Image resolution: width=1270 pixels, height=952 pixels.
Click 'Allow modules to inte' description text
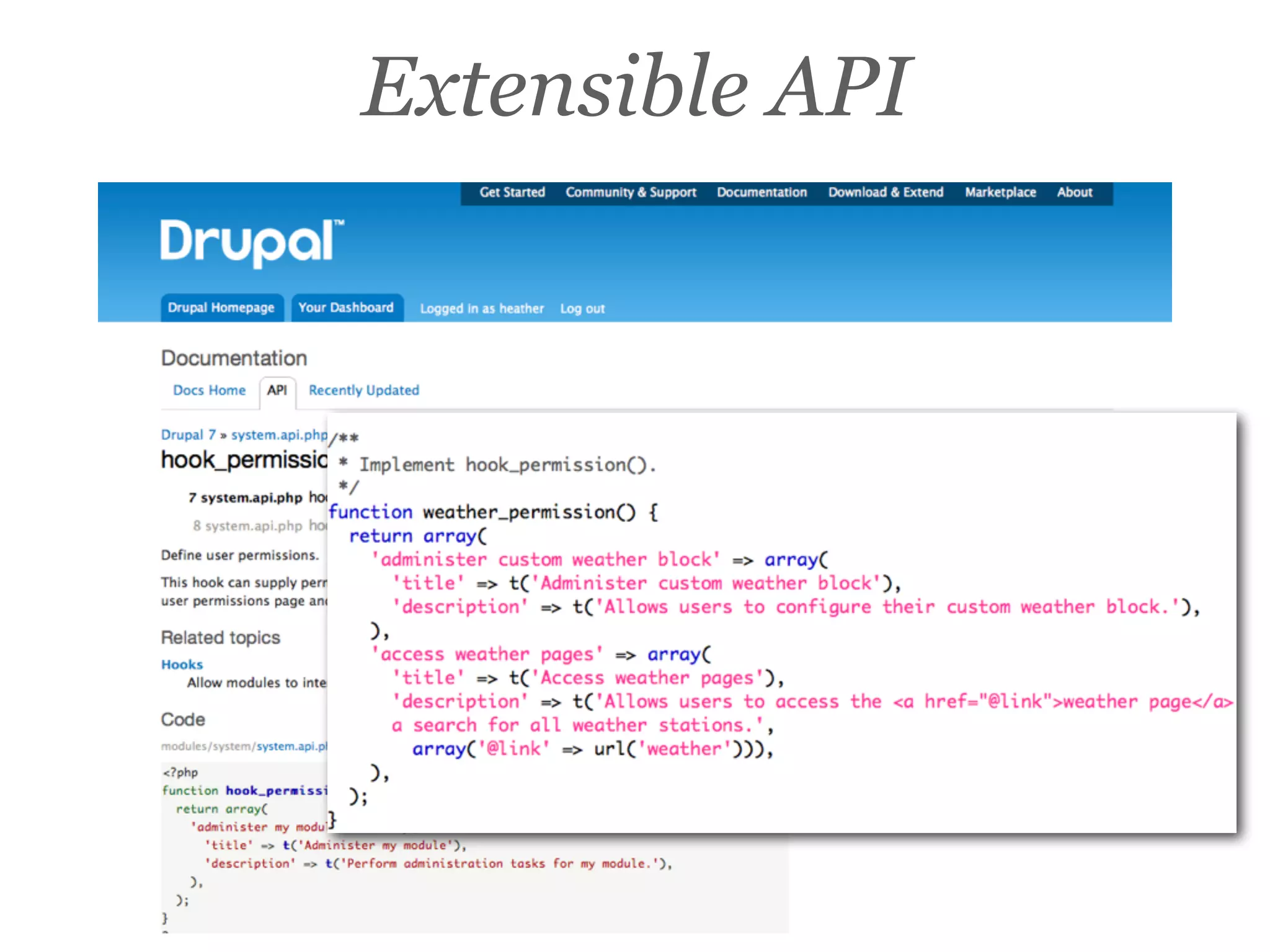pyautogui.click(x=257, y=682)
